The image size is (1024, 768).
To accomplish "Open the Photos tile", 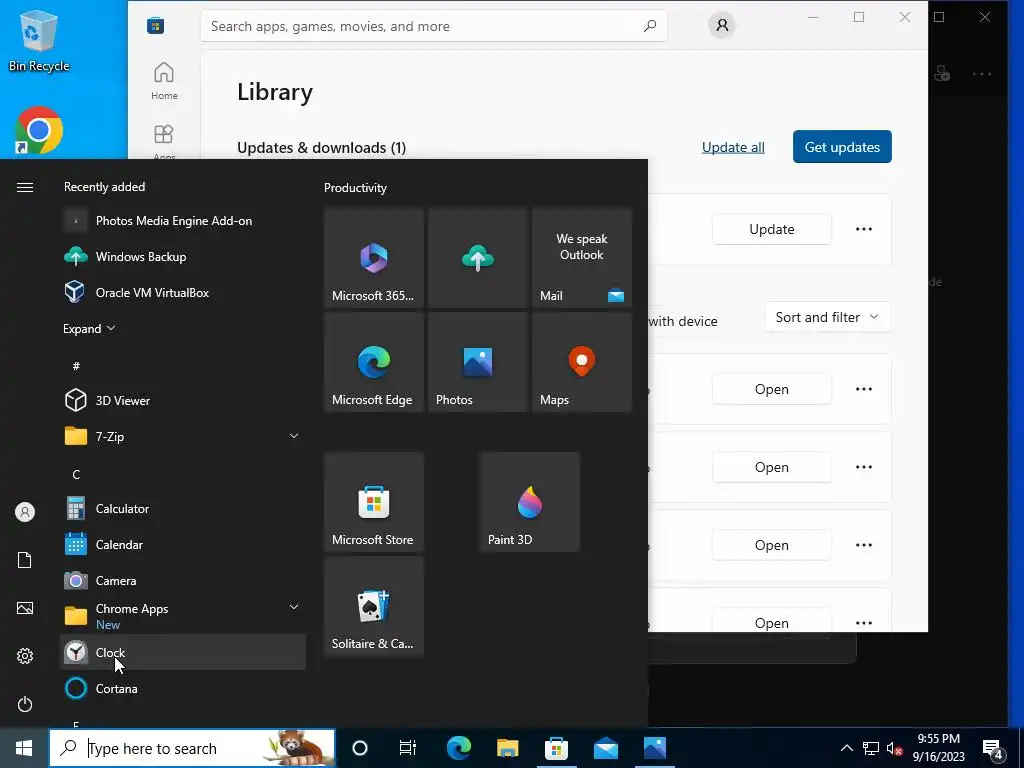I will tap(477, 362).
